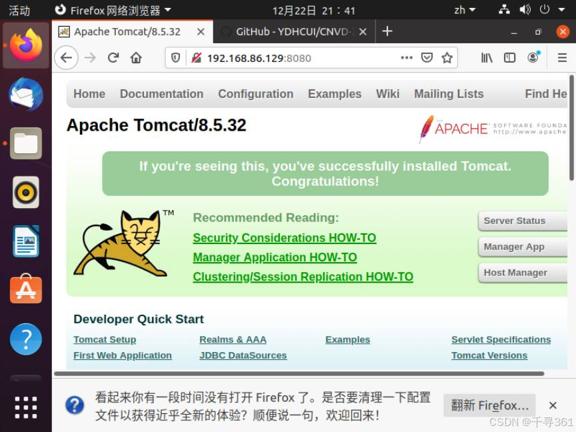Screen dimensions: 576x432
Task: Open the Firefox home page icon
Action: coord(136,58)
